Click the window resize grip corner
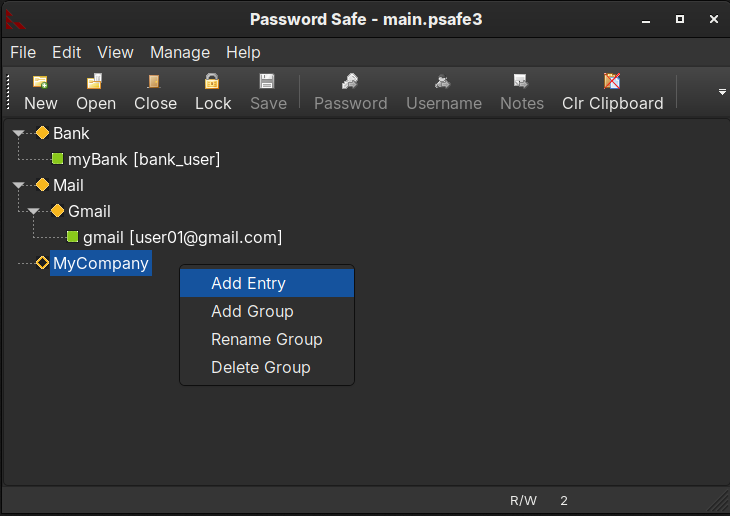730x516 pixels. click(x=718, y=501)
